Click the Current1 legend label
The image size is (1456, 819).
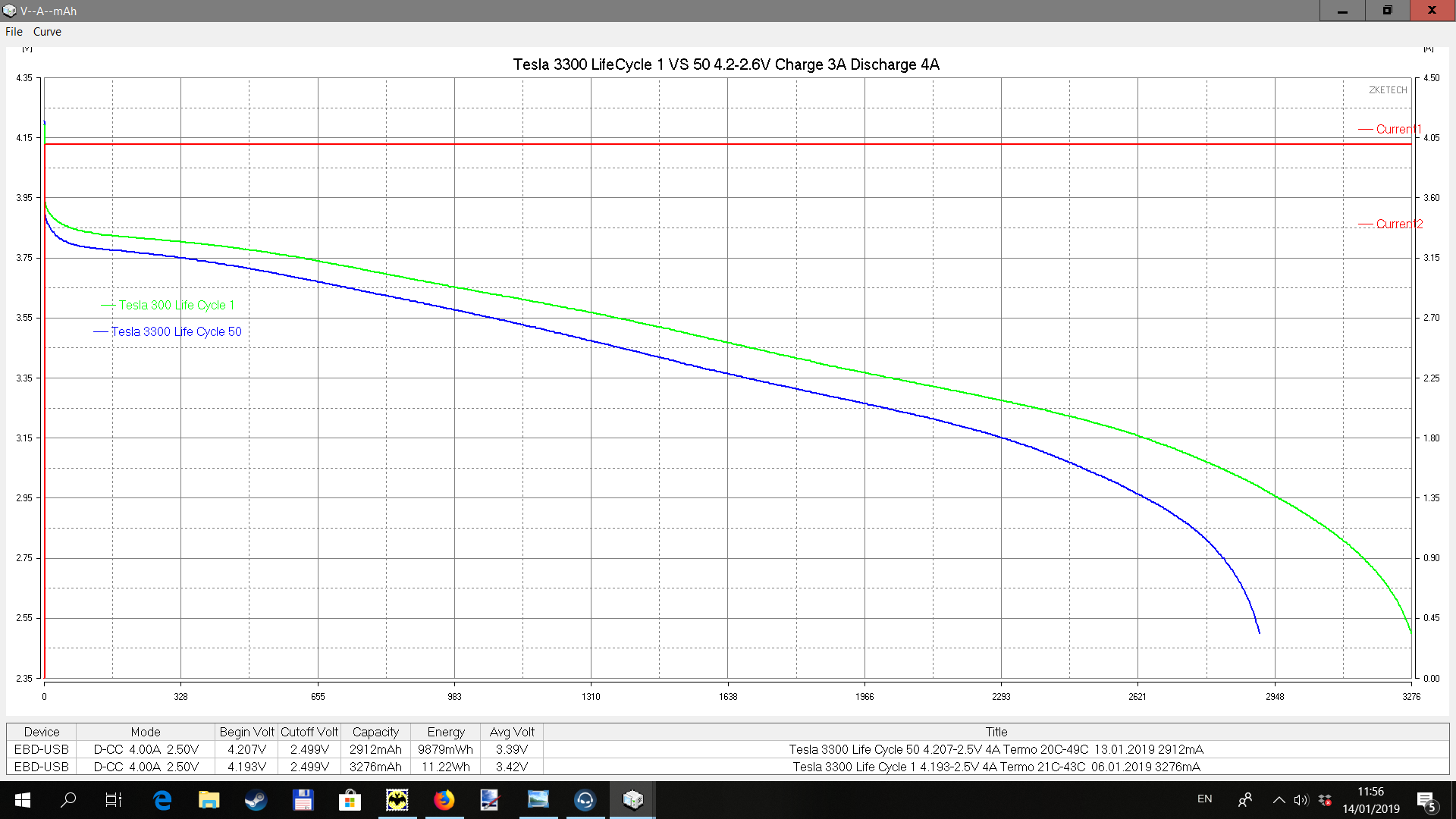tap(1398, 129)
